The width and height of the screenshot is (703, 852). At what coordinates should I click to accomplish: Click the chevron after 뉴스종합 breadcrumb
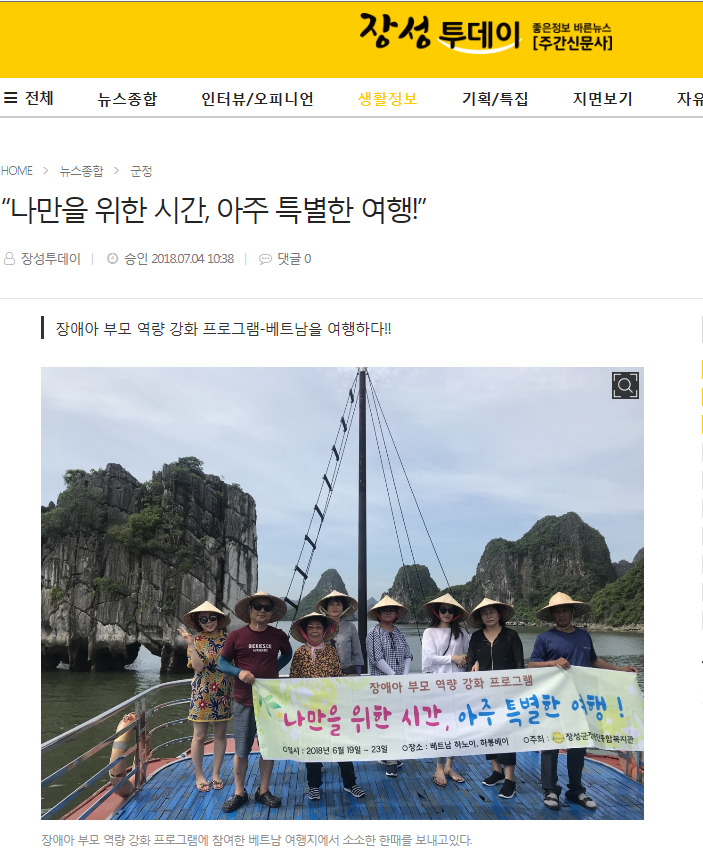pos(116,171)
